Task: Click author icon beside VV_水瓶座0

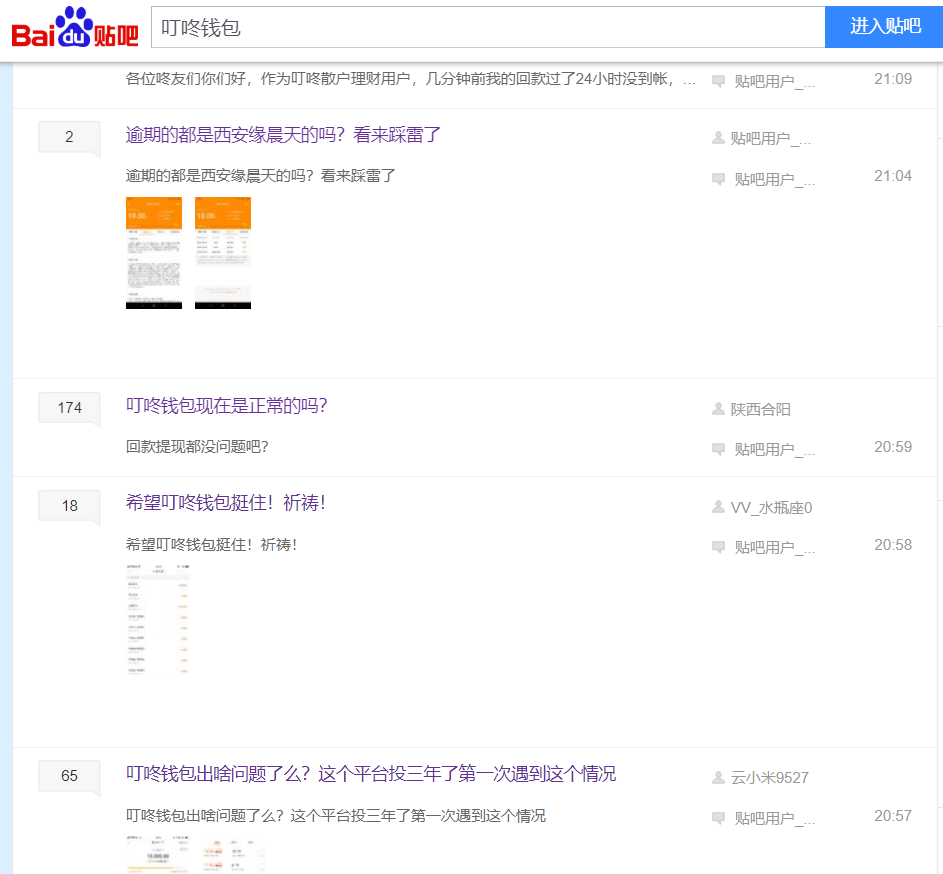Action: (x=718, y=507)
